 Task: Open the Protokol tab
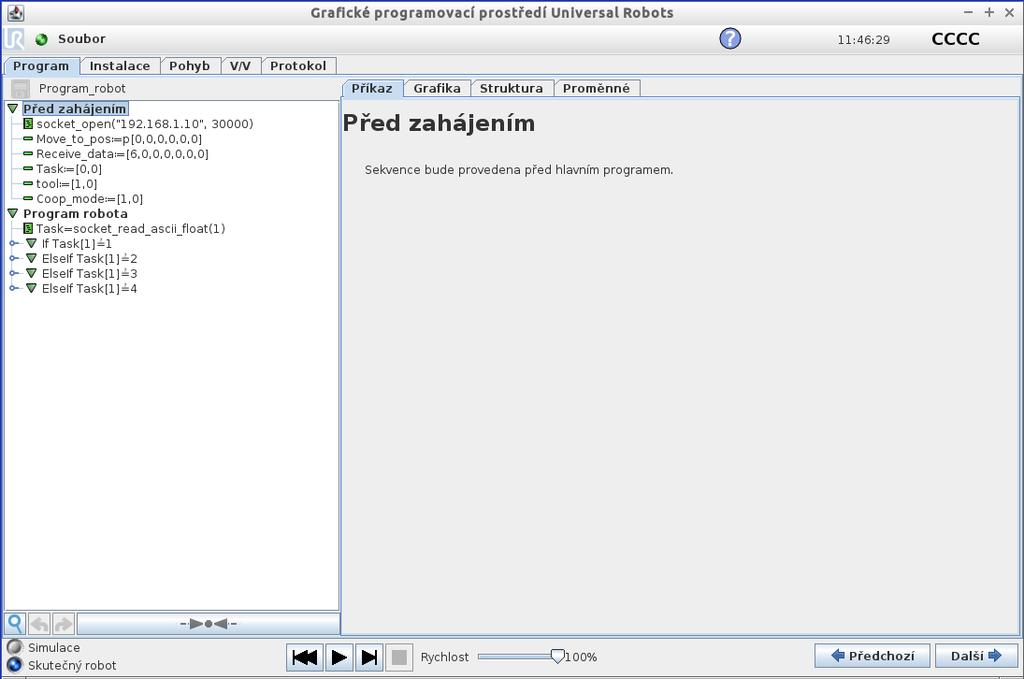298,66
